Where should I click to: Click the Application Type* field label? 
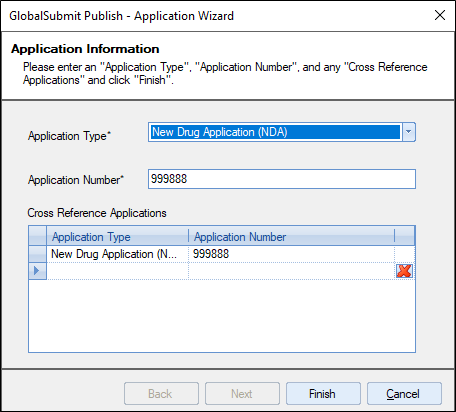[x=69, y=136]
